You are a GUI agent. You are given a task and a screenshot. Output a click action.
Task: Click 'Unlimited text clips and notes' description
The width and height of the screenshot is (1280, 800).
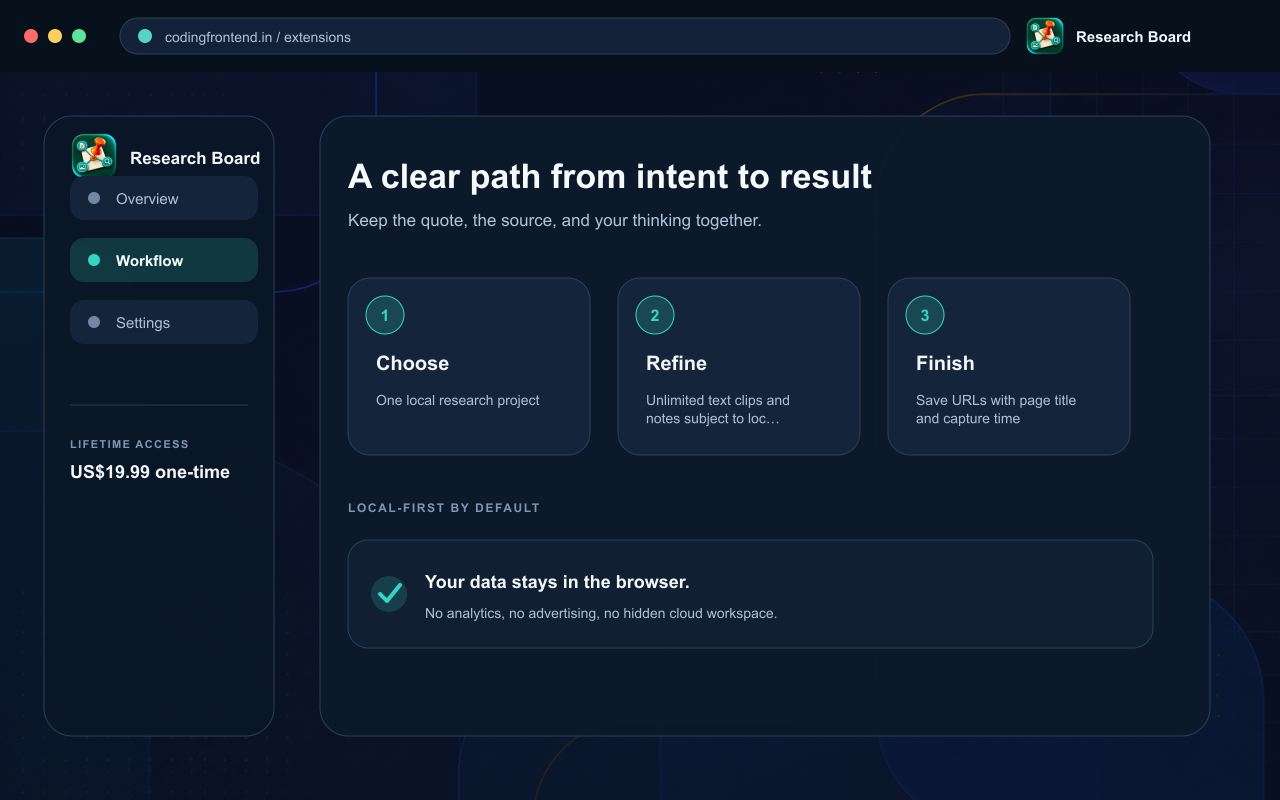[718, 409]
